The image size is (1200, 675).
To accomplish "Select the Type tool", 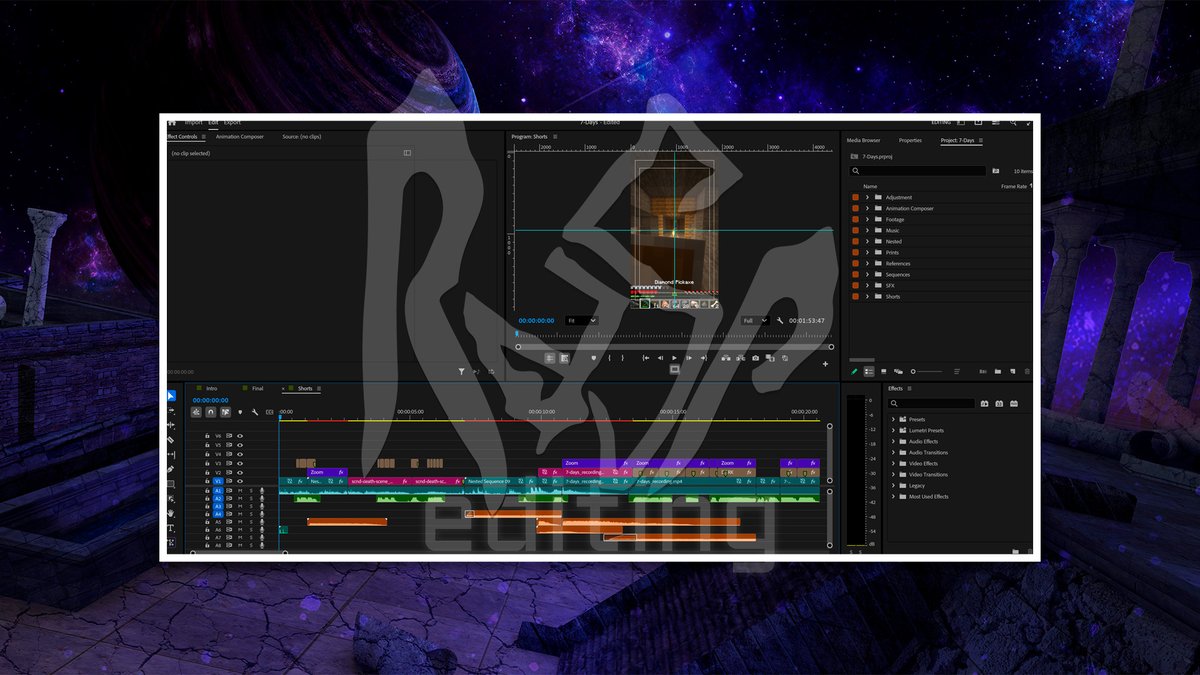I will click(171, 528).
